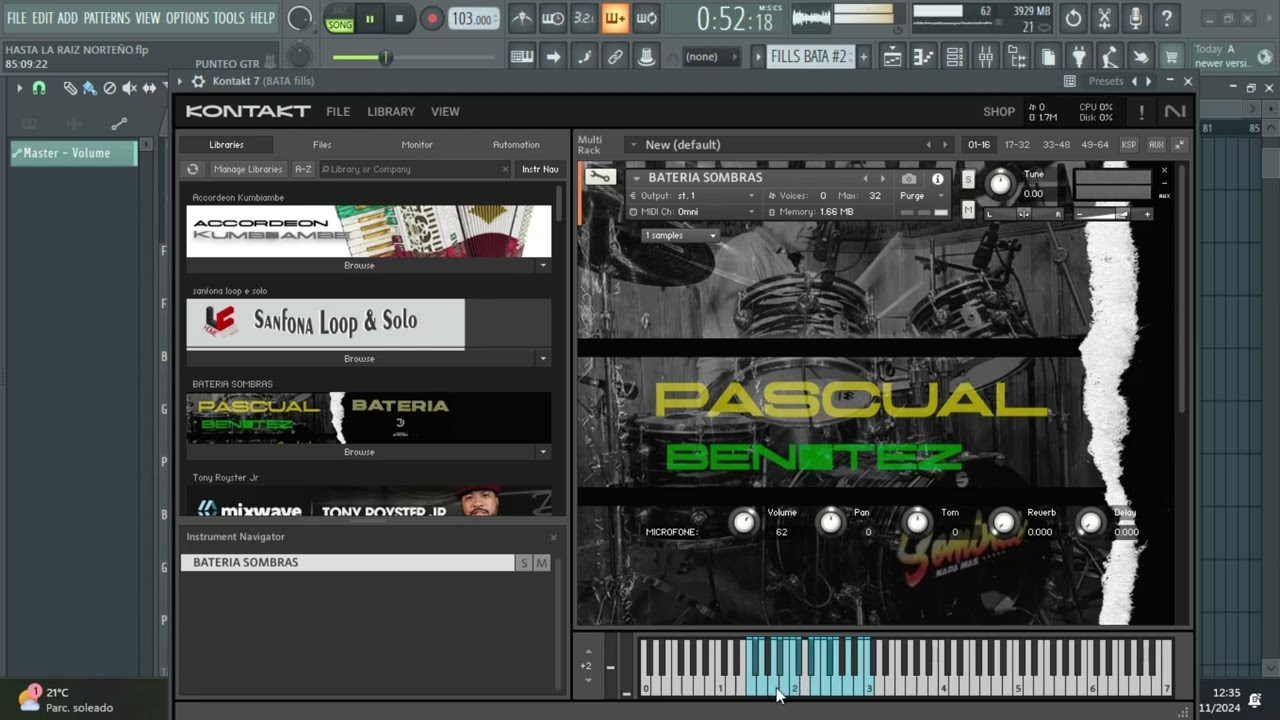This screenshot has height=720, width=1280.
Task: Toggle M button in Instrument Navigator row
Action: pos(541,563)
